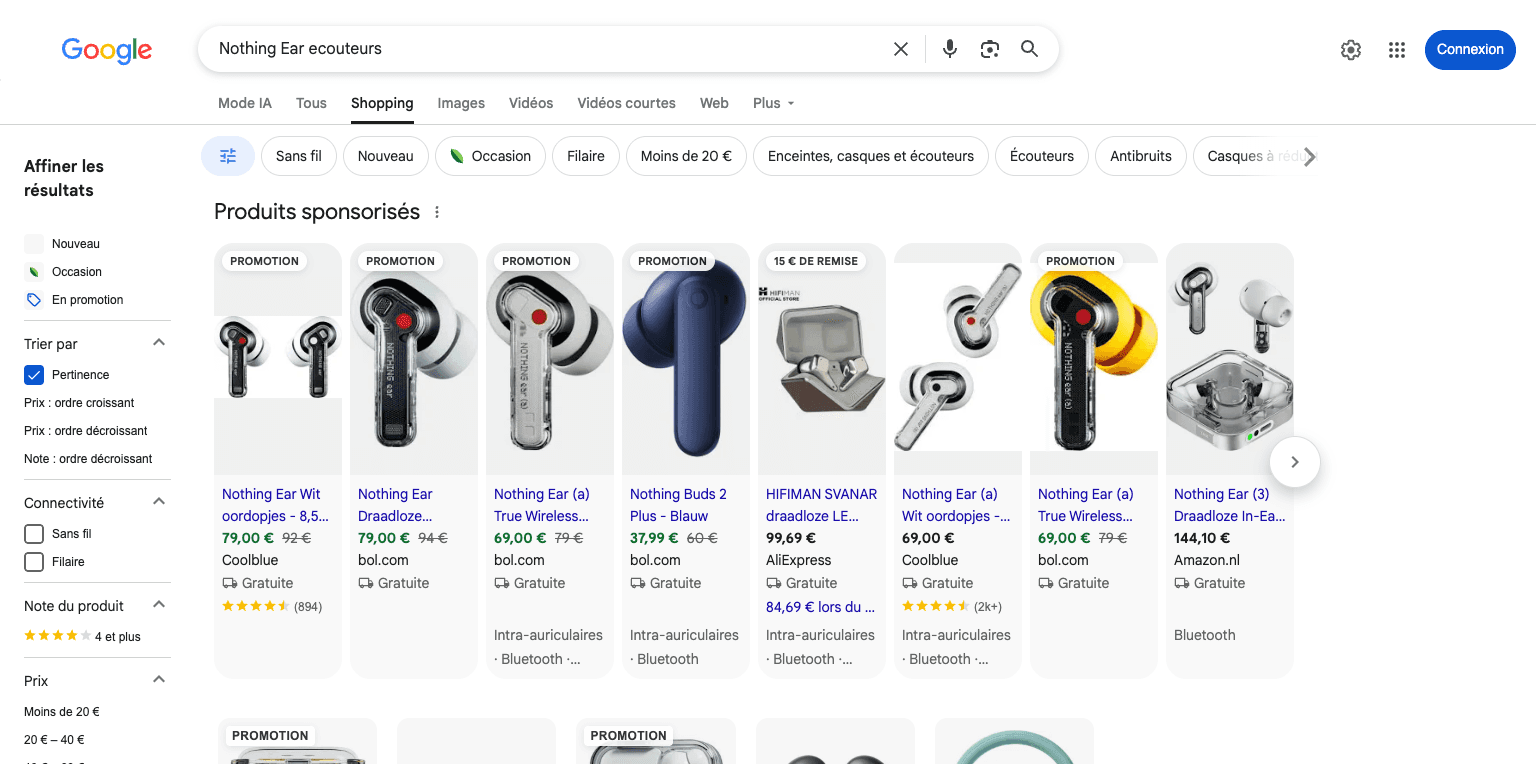The height and width of the screenshot is (764, 1536).
Task: Switch to Vidéos courtes tab
Action: pyautogui.click(x=626, y=103)
